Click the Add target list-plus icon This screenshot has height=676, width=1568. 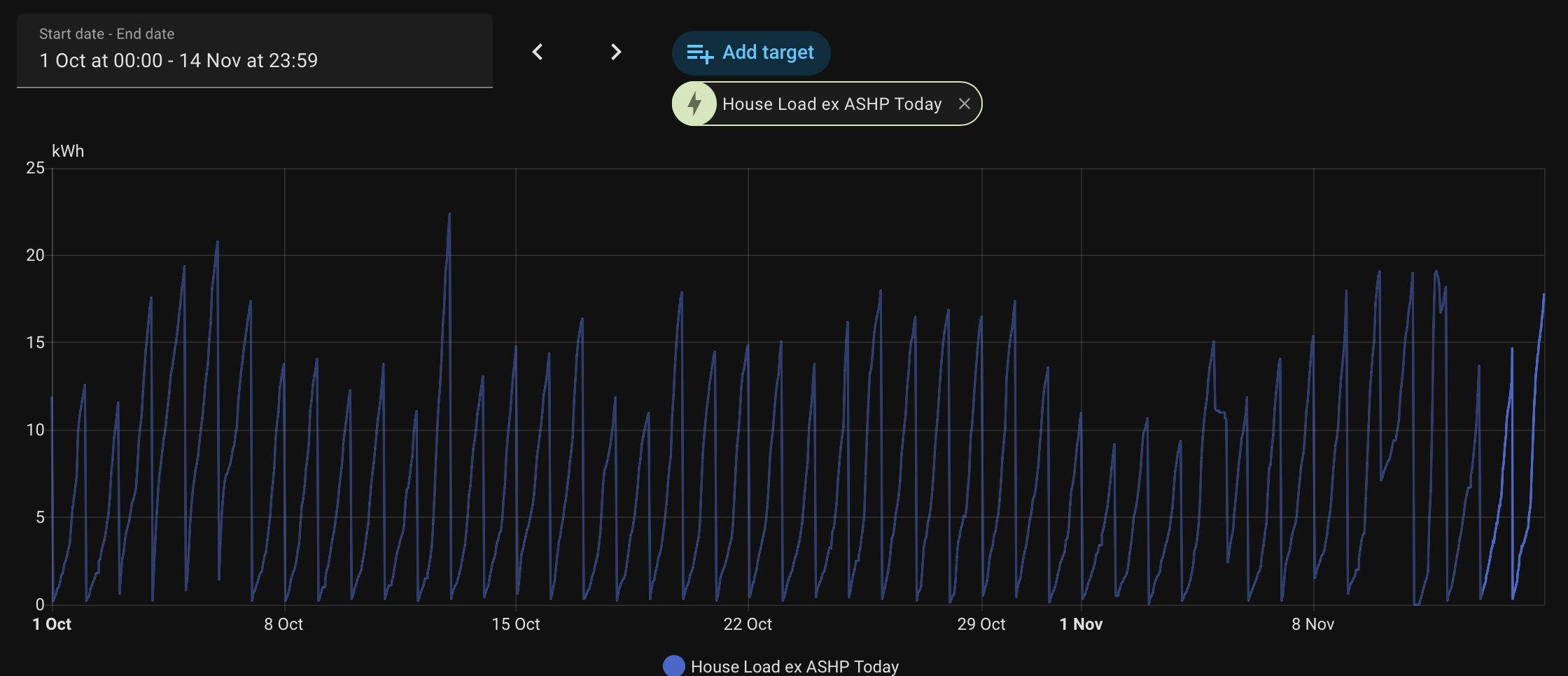coord(700,53)
